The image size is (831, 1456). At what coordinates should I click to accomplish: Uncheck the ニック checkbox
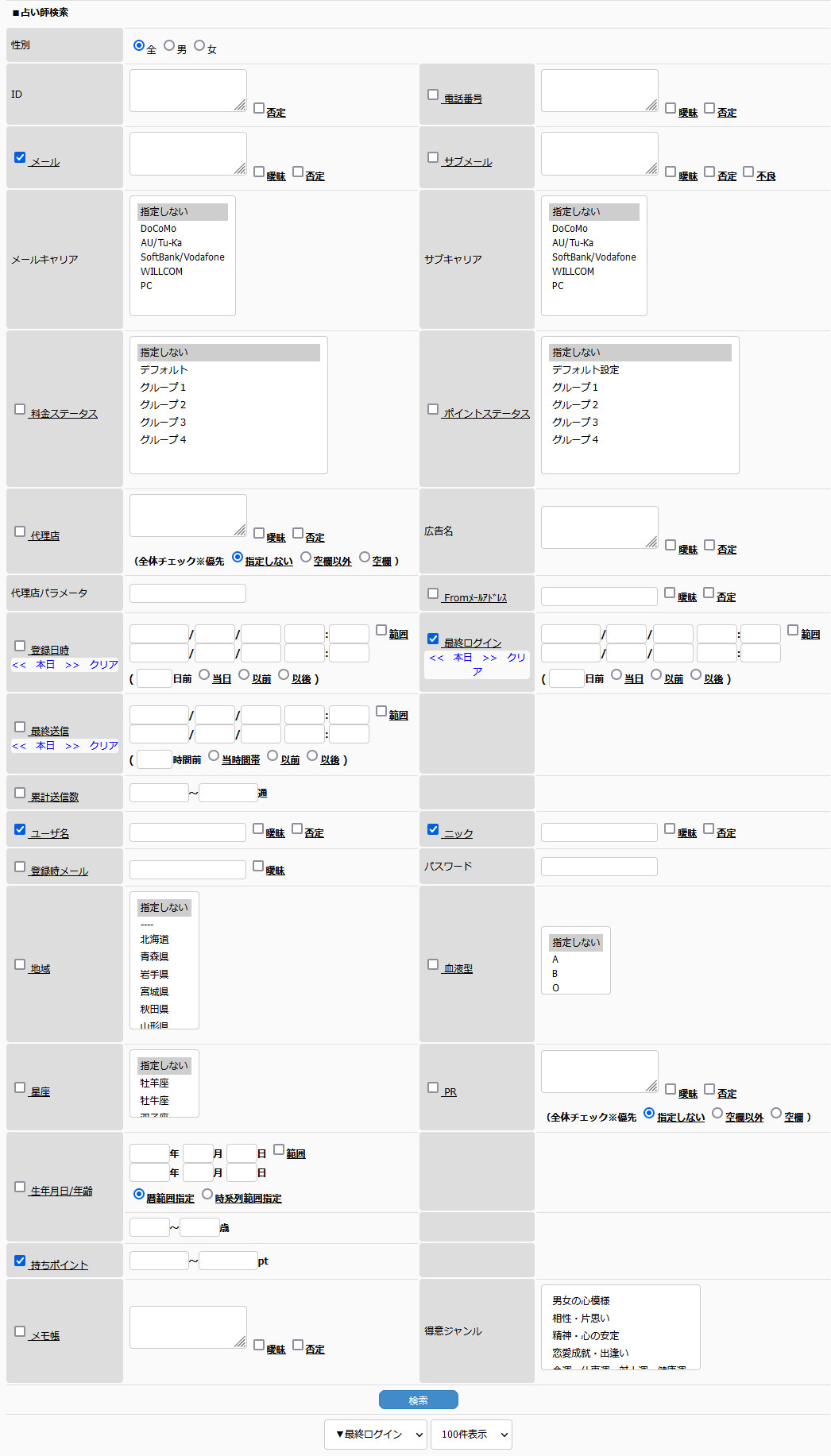[433, 829]
